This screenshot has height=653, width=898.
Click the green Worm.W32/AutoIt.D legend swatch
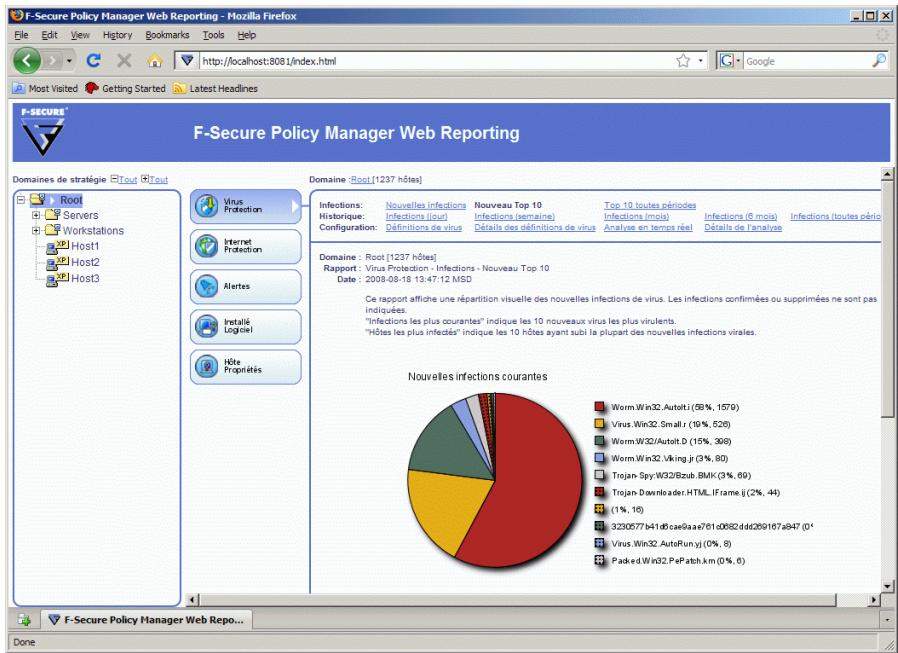[600, 441]
